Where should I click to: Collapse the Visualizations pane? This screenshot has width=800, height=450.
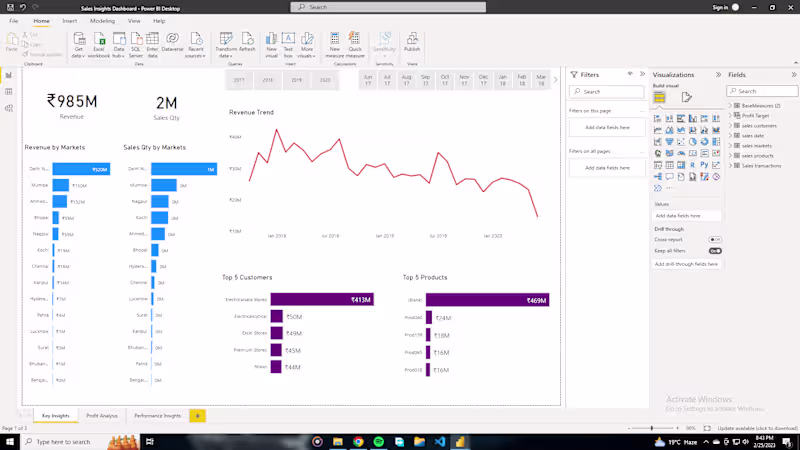pyautogui.click(x=718, y=74)
